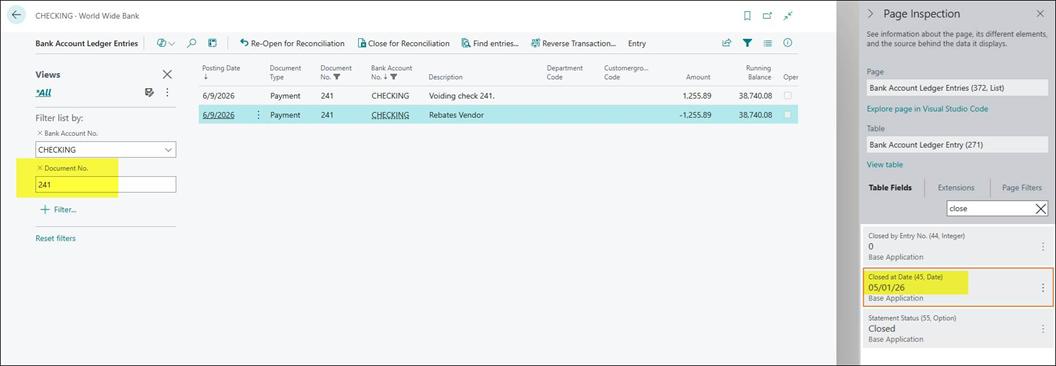Click the save view icon beside All

(x=150, y=92)
